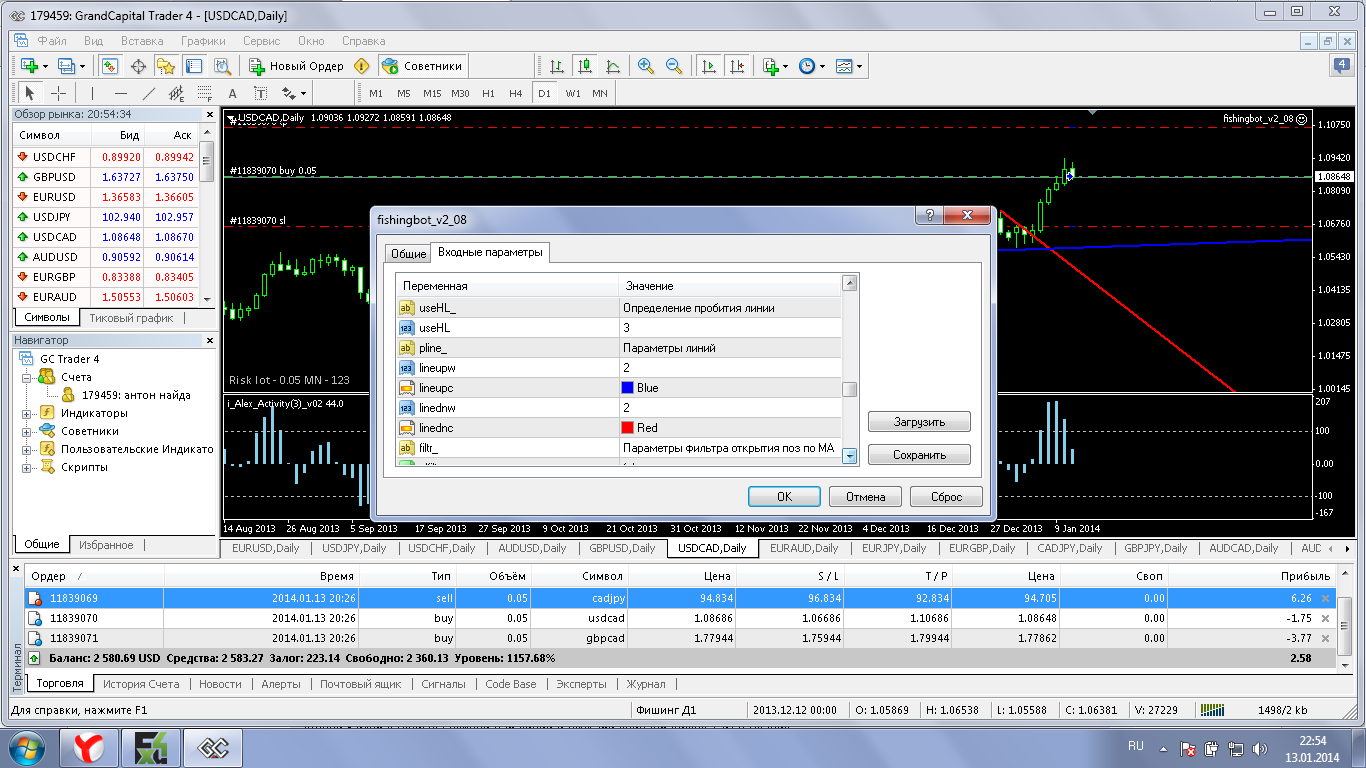Toggle the Советники auto-trading button
The image size is (1366, 768).
[423, 66]
